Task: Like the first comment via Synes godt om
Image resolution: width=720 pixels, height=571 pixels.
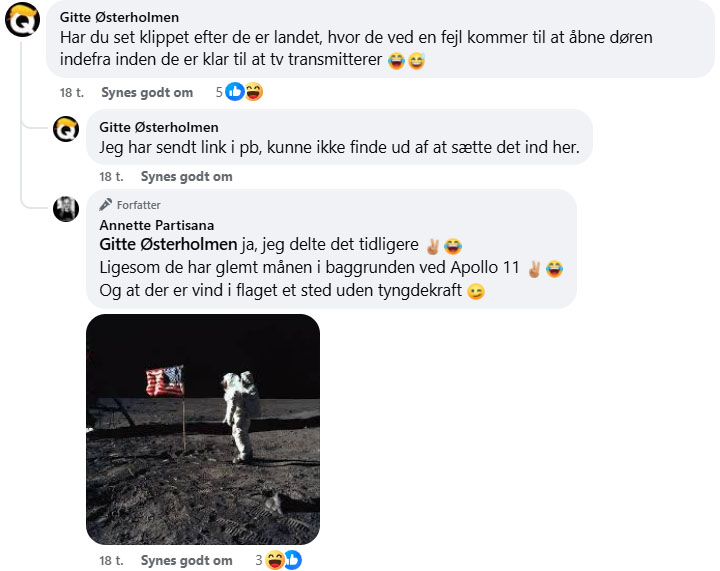Action: 147,92
